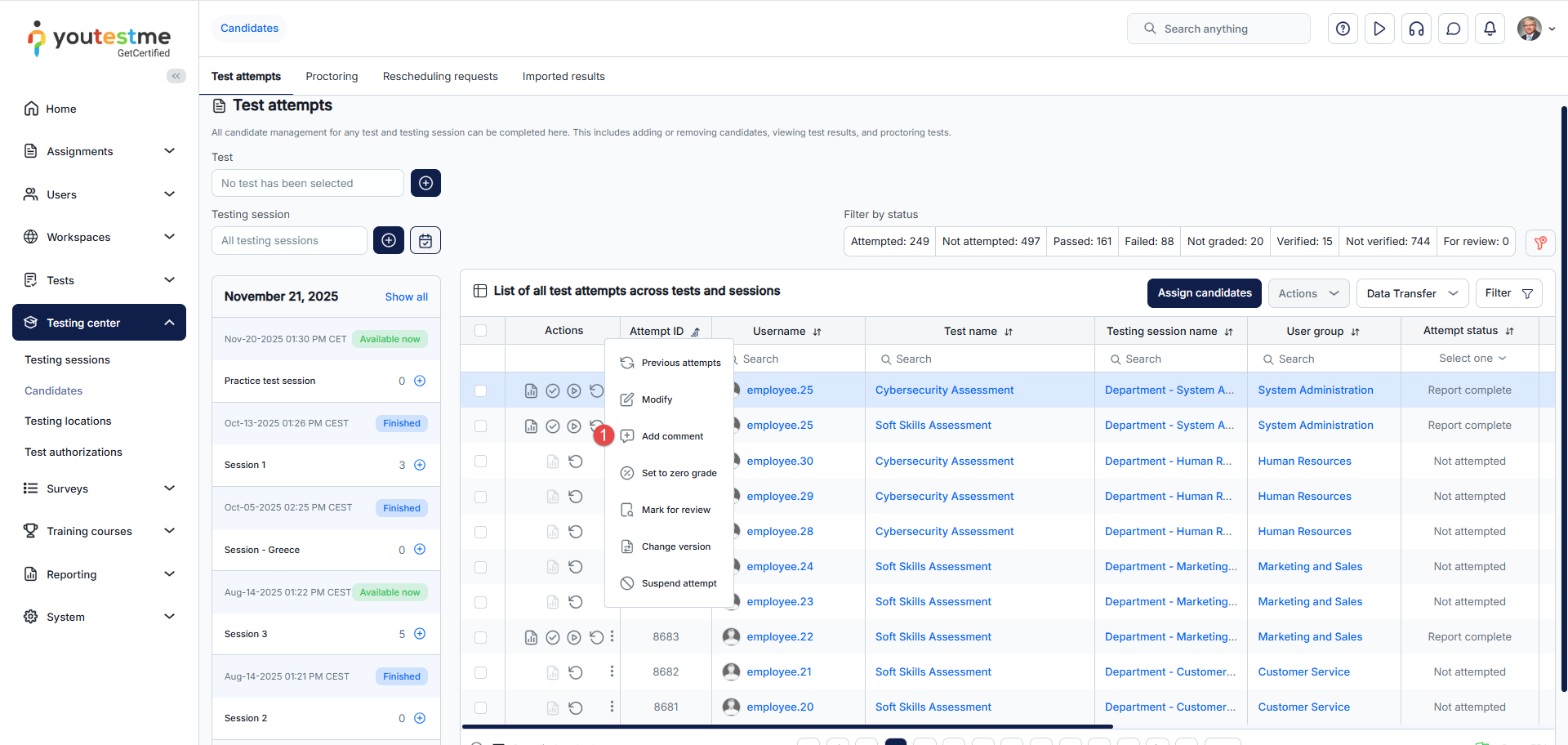Select checkbox for employee.22 row
The image size is (1568, 745).
coord(480,637)
